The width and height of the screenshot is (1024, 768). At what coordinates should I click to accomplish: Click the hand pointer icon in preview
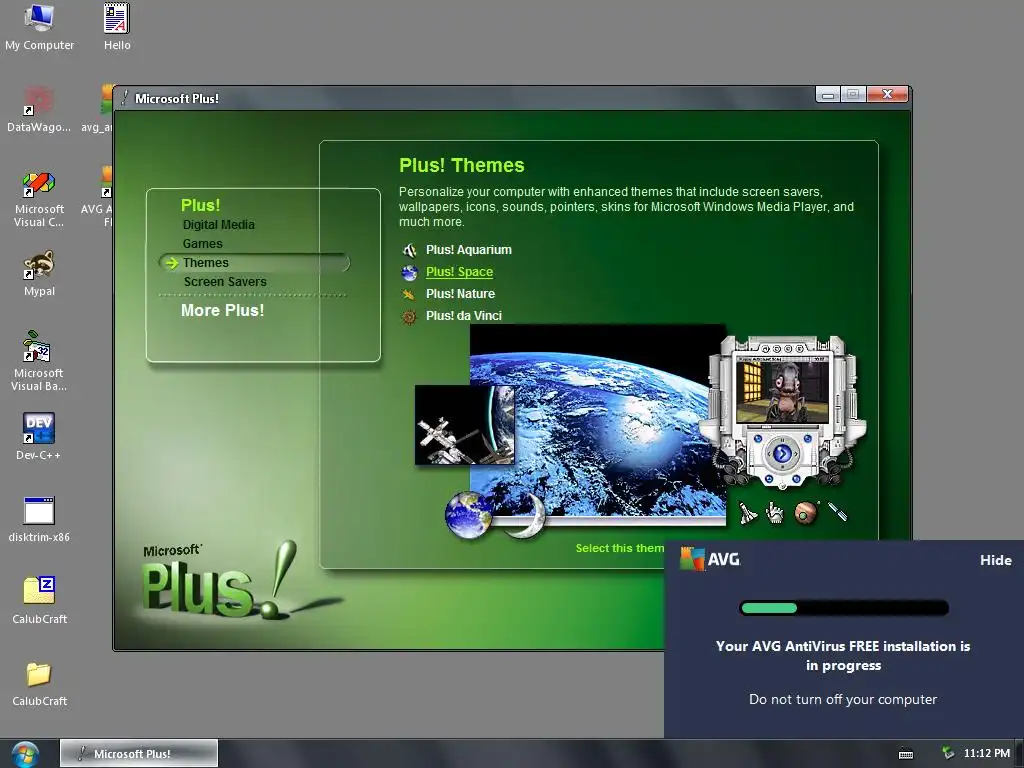[775, 513]
